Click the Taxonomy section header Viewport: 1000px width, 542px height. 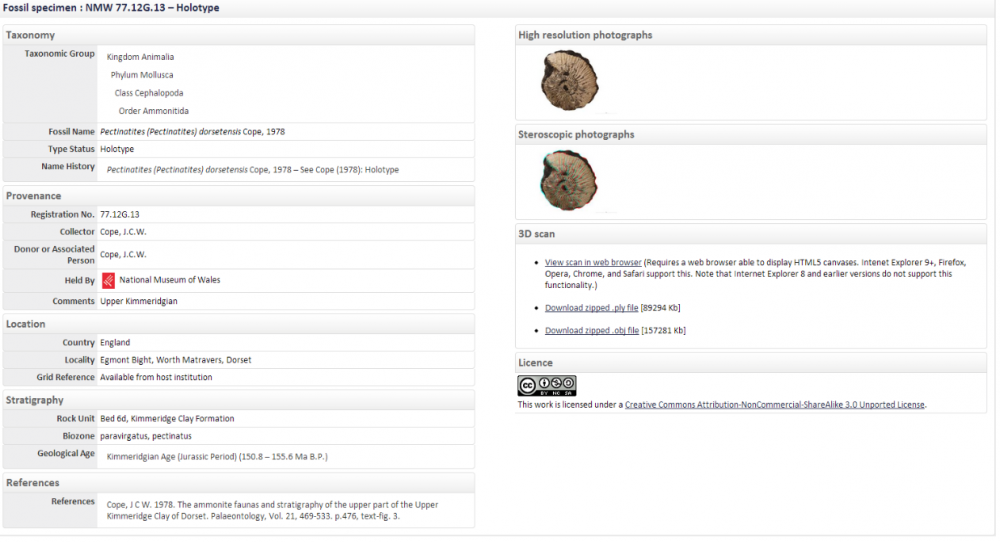(x=31, y=35)
